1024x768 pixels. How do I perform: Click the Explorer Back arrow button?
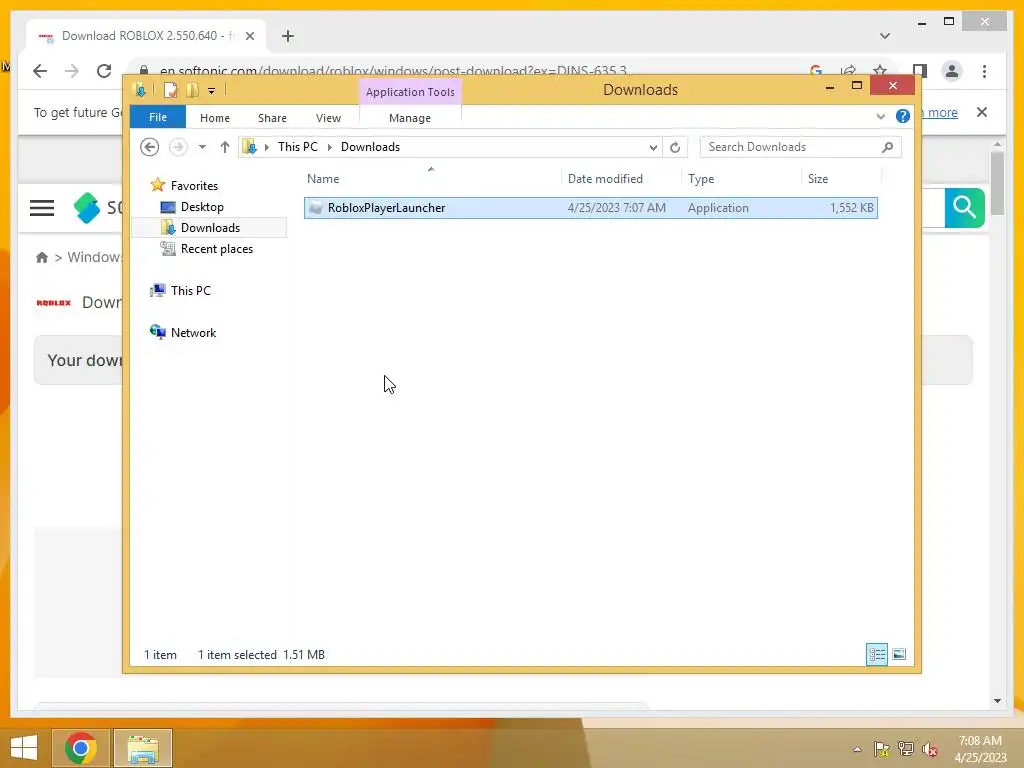150,147
